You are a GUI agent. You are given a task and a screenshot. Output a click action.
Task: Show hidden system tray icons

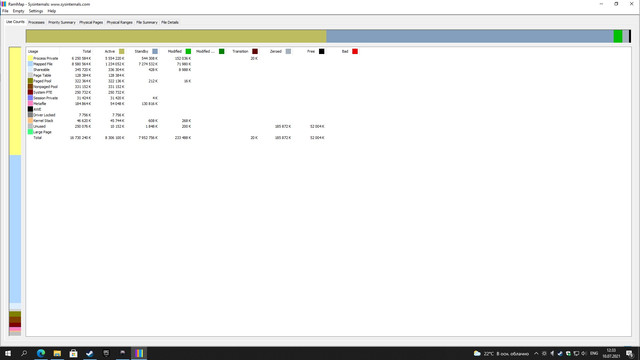pyautogui.click(x=536, y=353)
